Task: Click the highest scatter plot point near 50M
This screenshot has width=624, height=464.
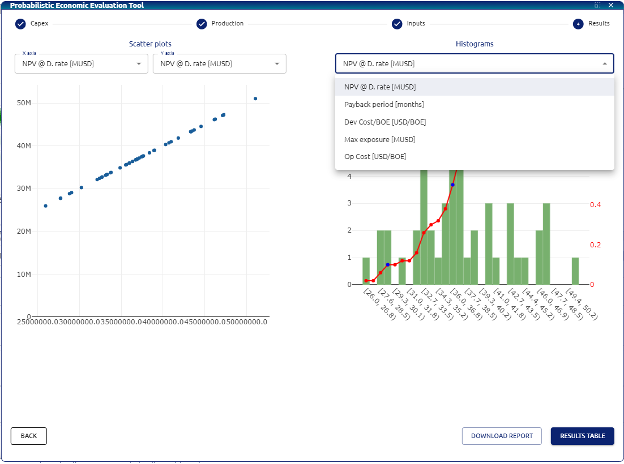Action: (x=256, y=98)
